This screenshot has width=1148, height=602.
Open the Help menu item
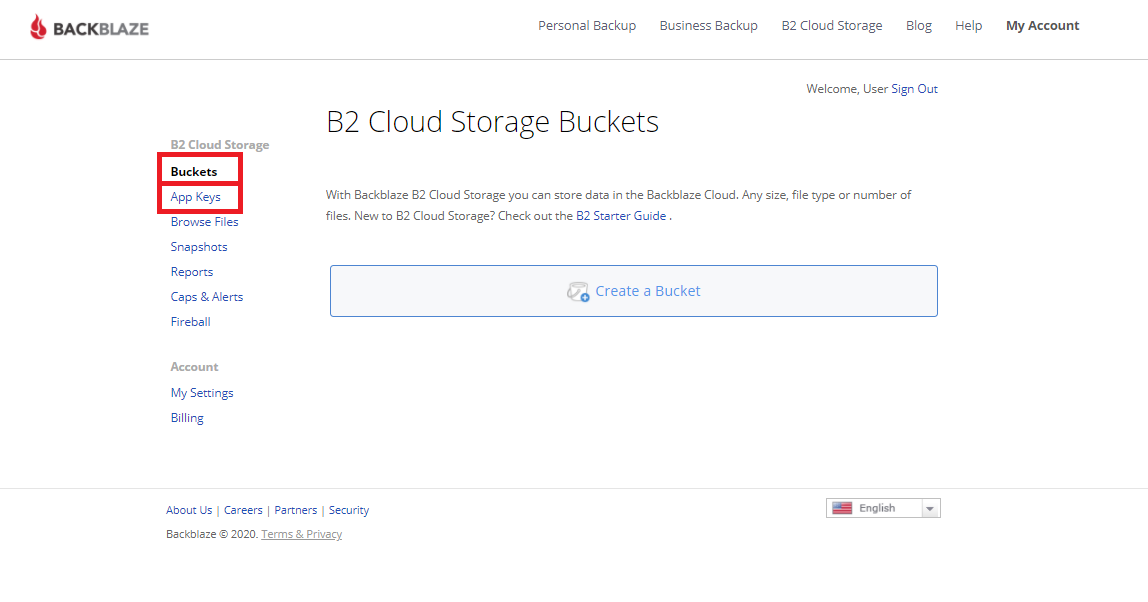tap(968, 26)
